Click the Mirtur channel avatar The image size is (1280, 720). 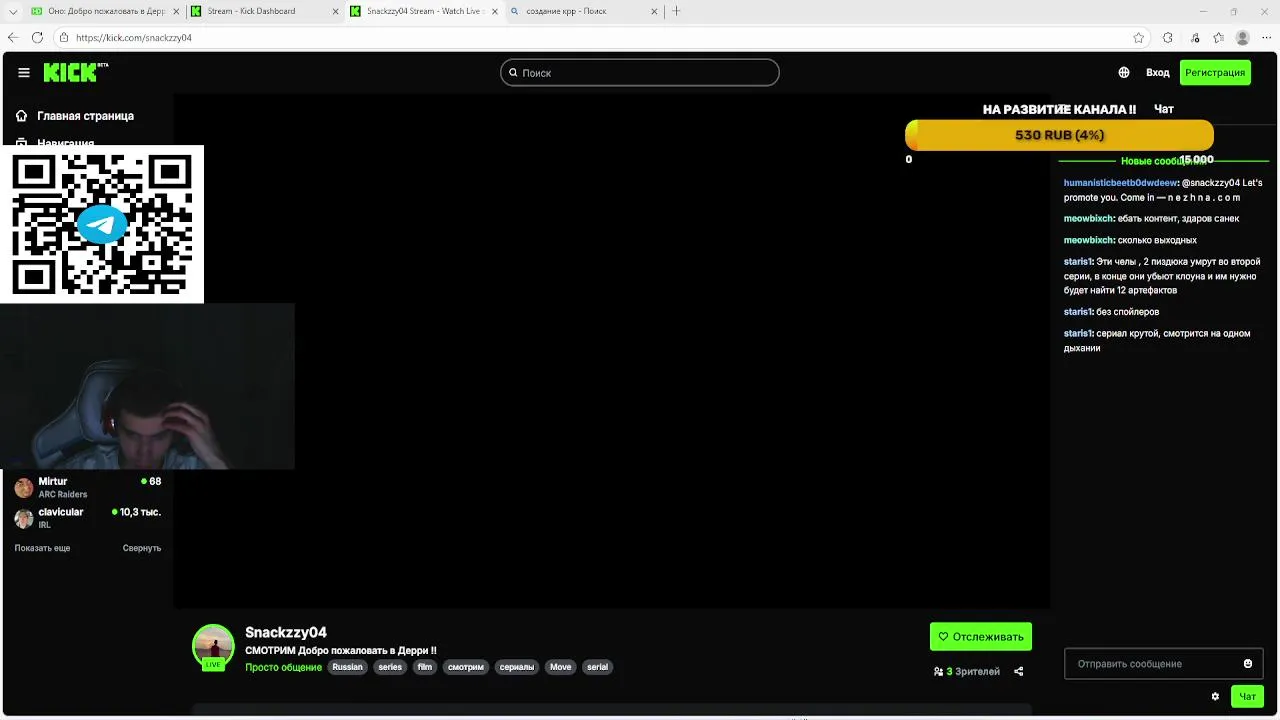pos(24,488)
